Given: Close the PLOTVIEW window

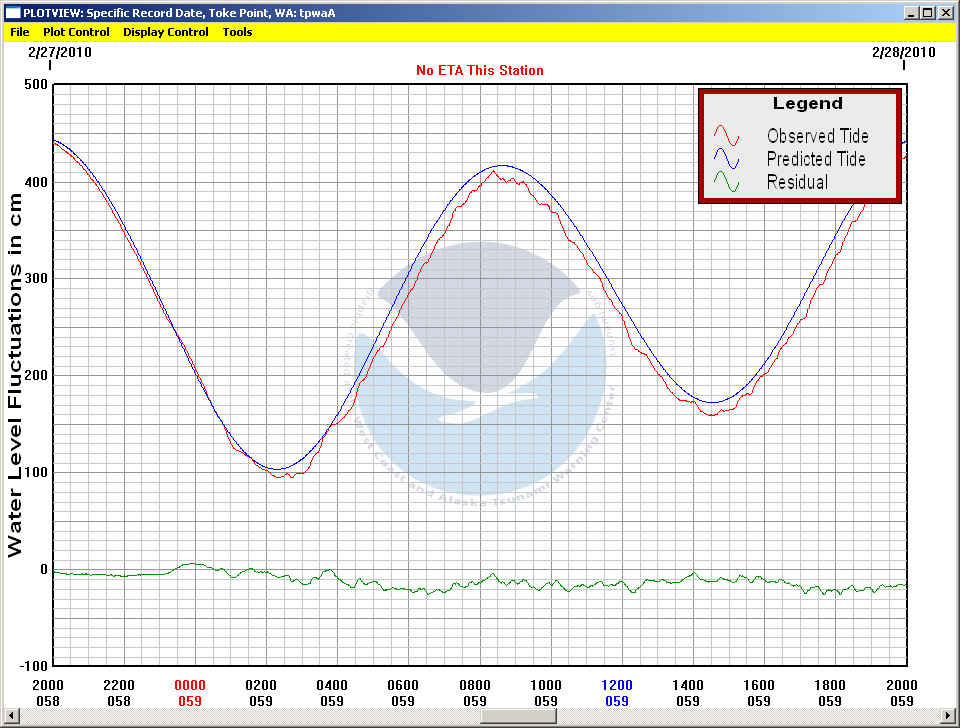Looking at the screenshot, I should [945, 12].
